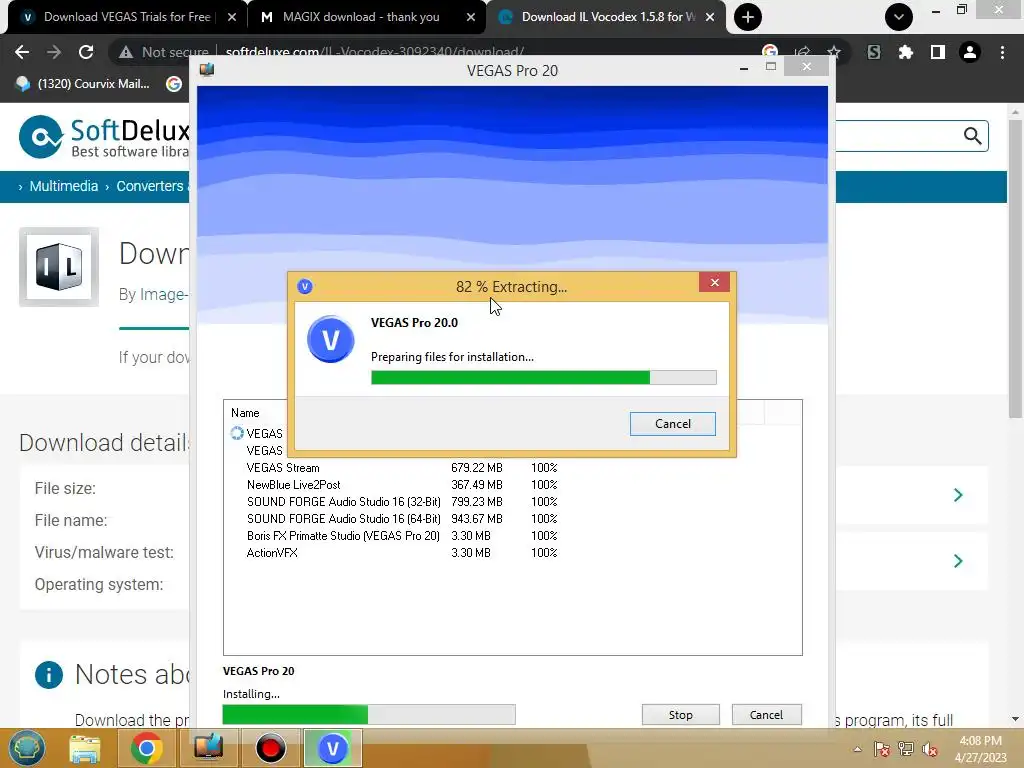The height and width of the screenshot is (768, 1024).
Task: Click the 679.22 MB size value
Action: pyautogui.click(x=477, y=468)
